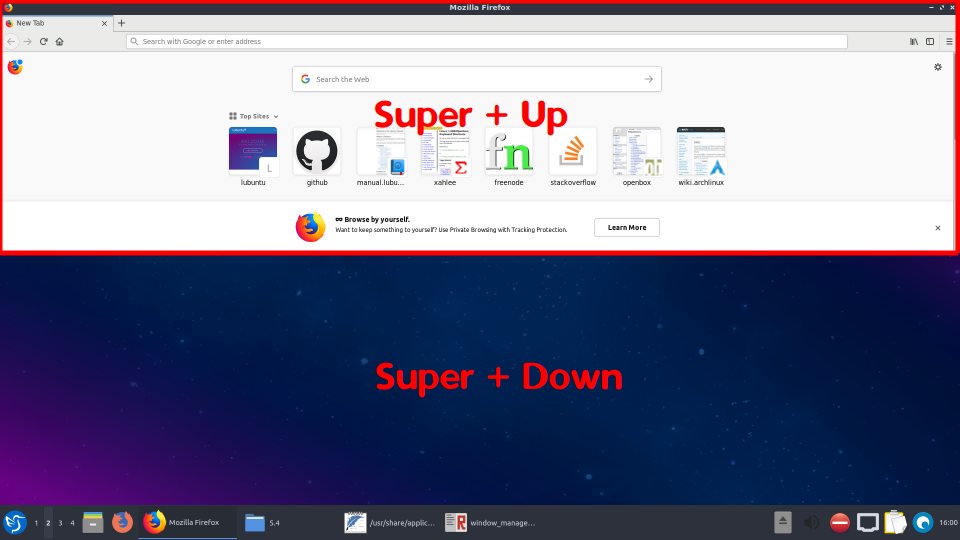Open the volume control tray icon
The height and width of the screenshot is (540, 960).
pos(811,522)
